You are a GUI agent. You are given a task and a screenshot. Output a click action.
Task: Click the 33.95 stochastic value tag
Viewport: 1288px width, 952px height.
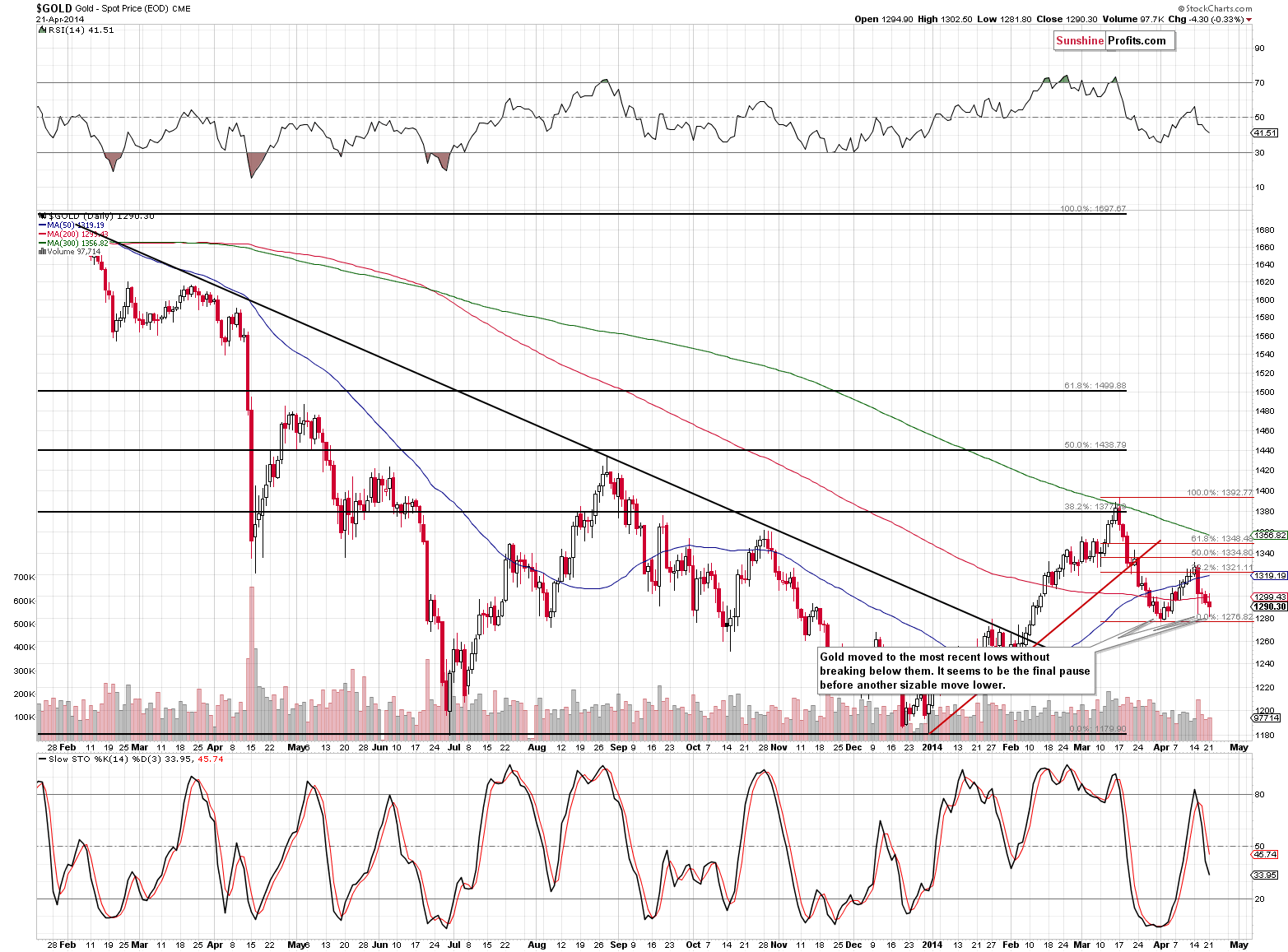(1266, 875)
